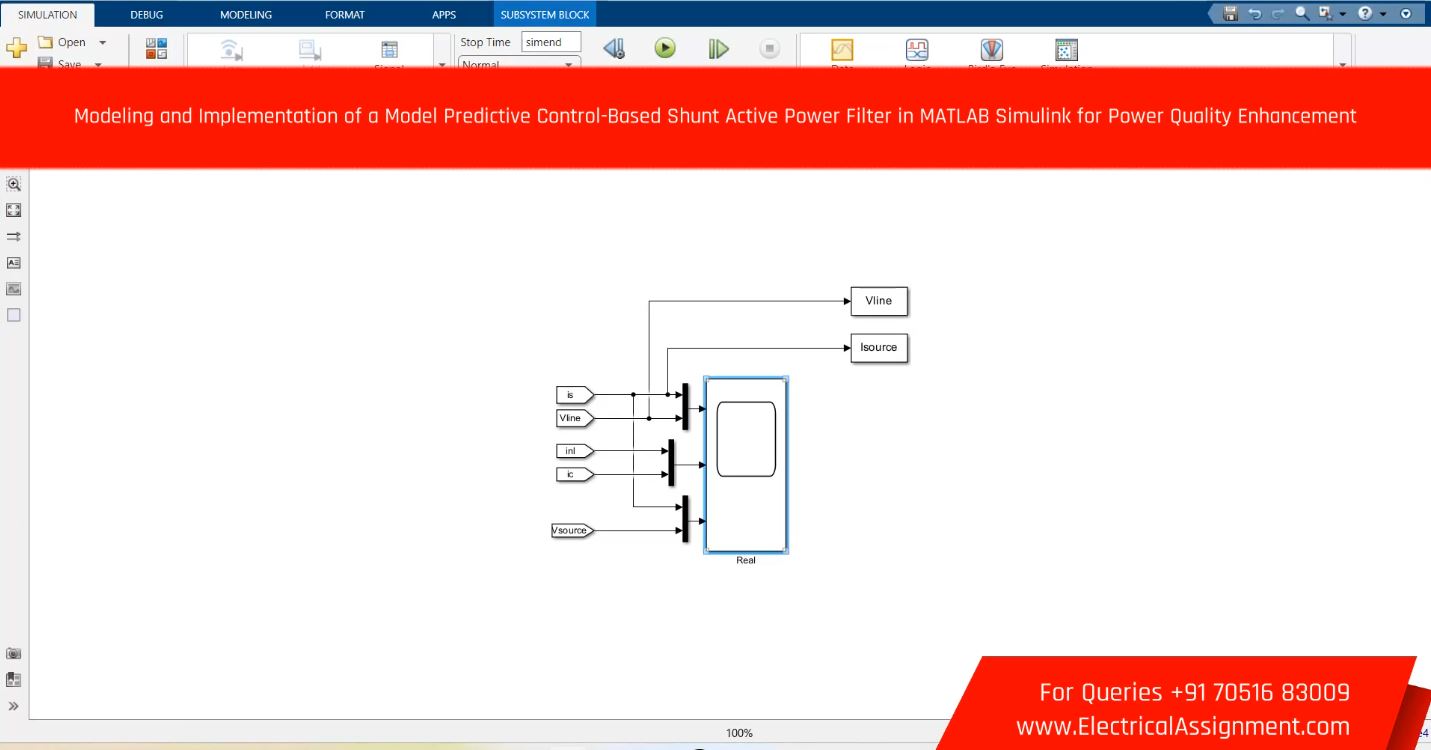This screenshot has width=1431, height=750.
Task: Open the Bird's-Eye Scope icon
Action: pyautogui.click(x=990, y=50)
